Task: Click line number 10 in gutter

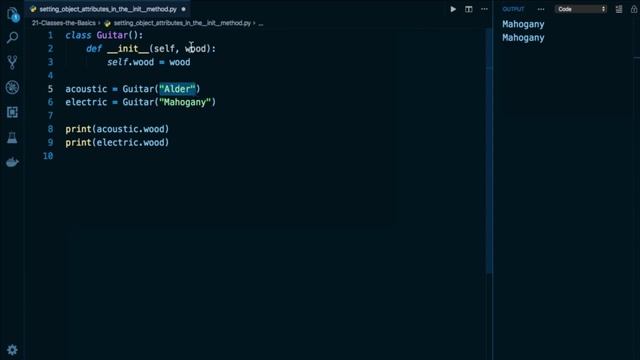Action: (48, 156)
